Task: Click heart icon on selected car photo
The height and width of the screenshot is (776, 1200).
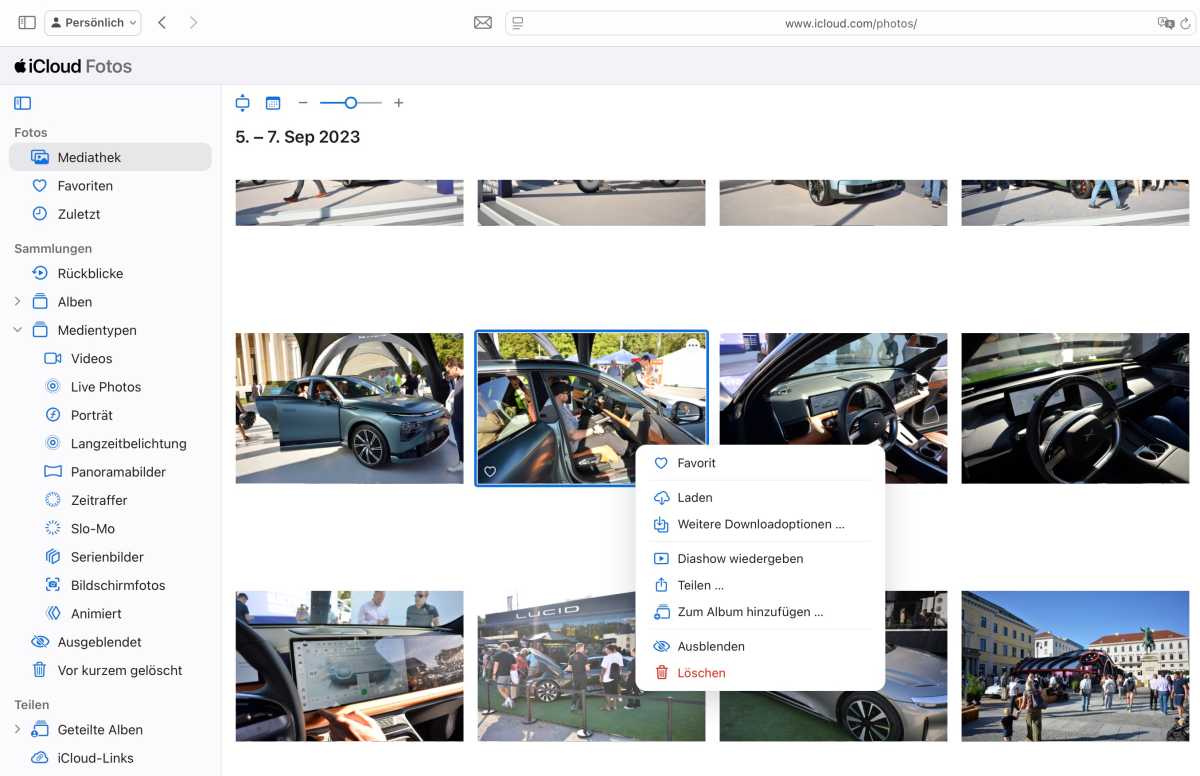Action: [490, 471]
